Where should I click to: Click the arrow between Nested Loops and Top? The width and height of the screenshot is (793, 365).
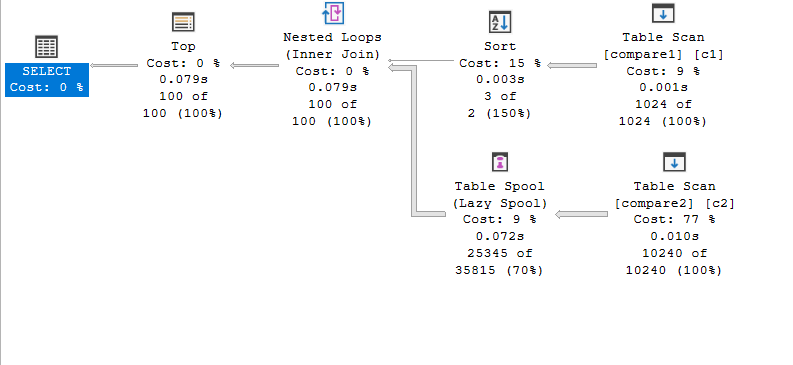click(x=254, y=65)
